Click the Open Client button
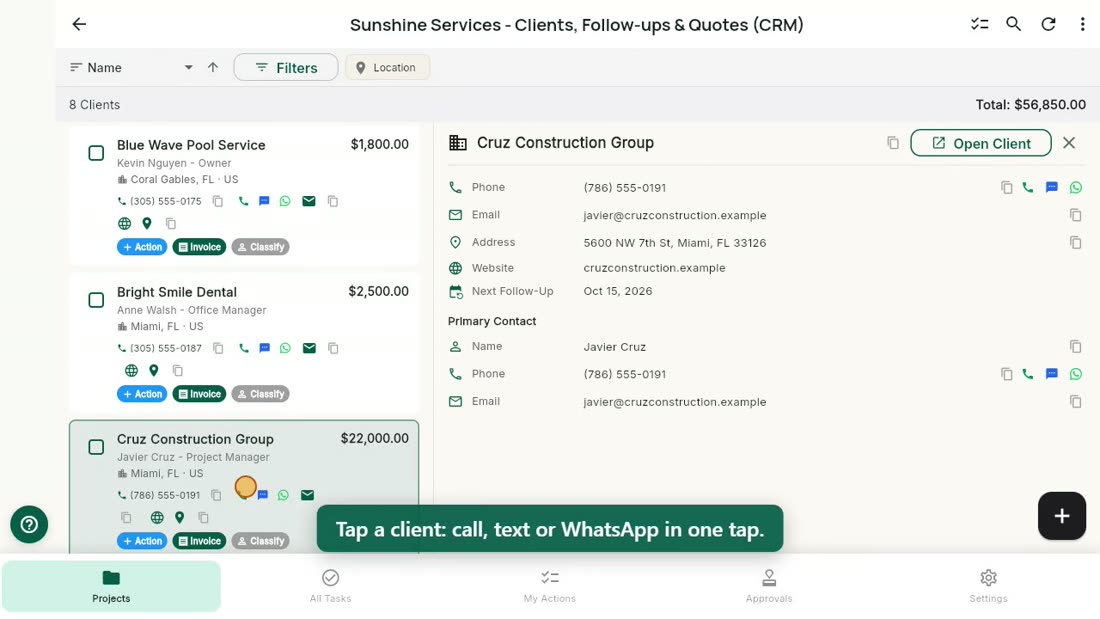 click(x=981, y=143)
